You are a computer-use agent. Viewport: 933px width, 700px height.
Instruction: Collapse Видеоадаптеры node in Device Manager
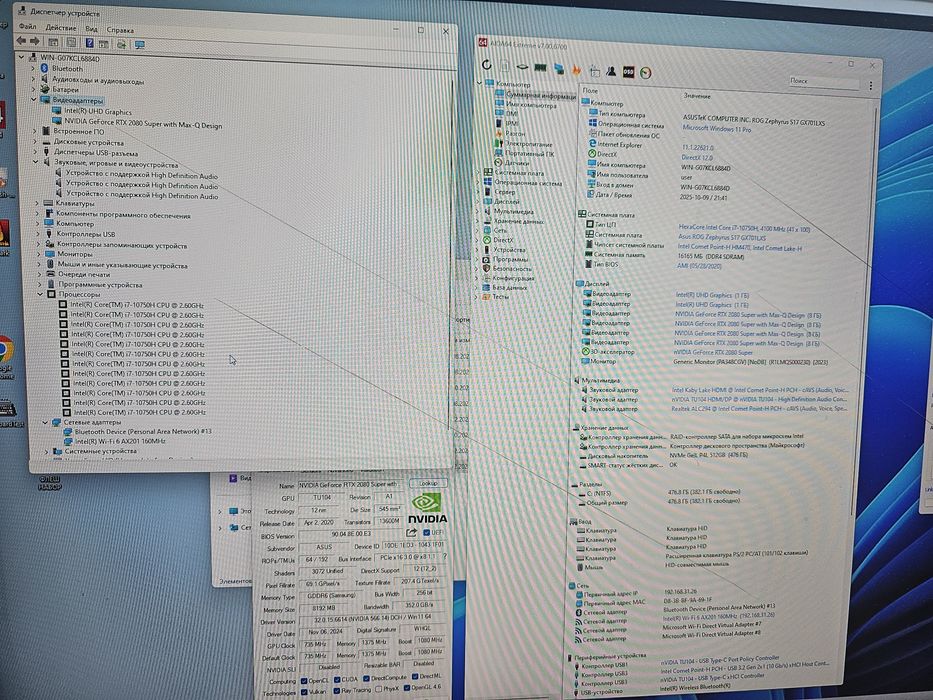pyautogui.click(x=34, y=99)
